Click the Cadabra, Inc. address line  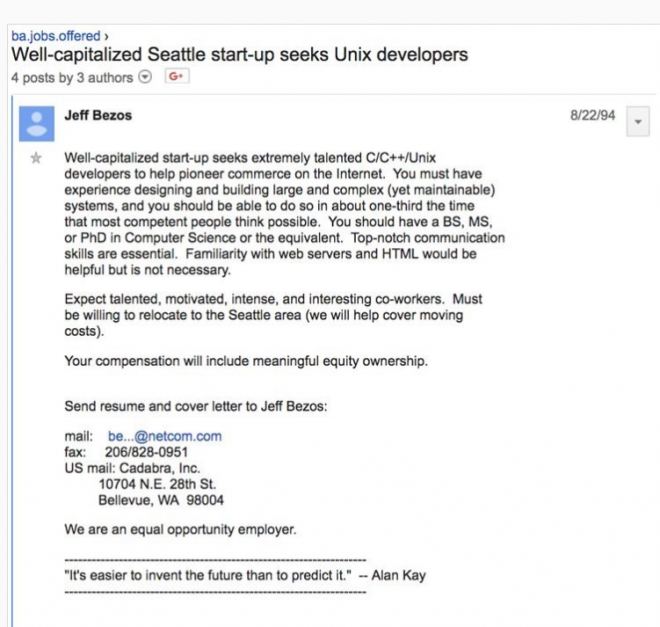132,468
